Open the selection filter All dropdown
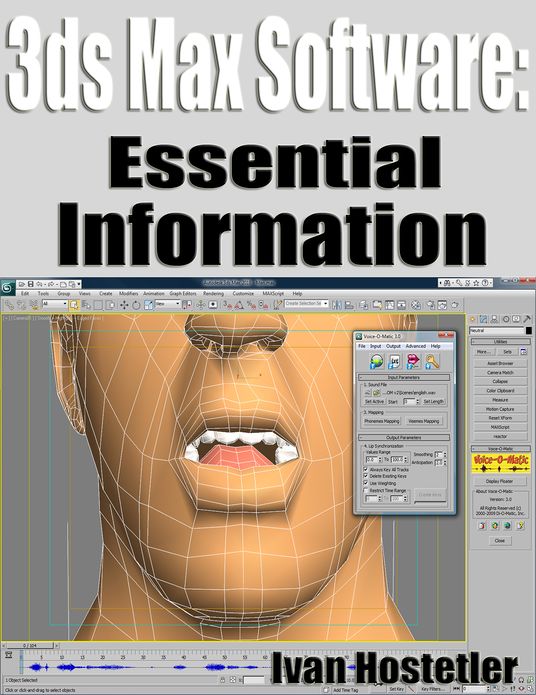 [x=55, y=304]
